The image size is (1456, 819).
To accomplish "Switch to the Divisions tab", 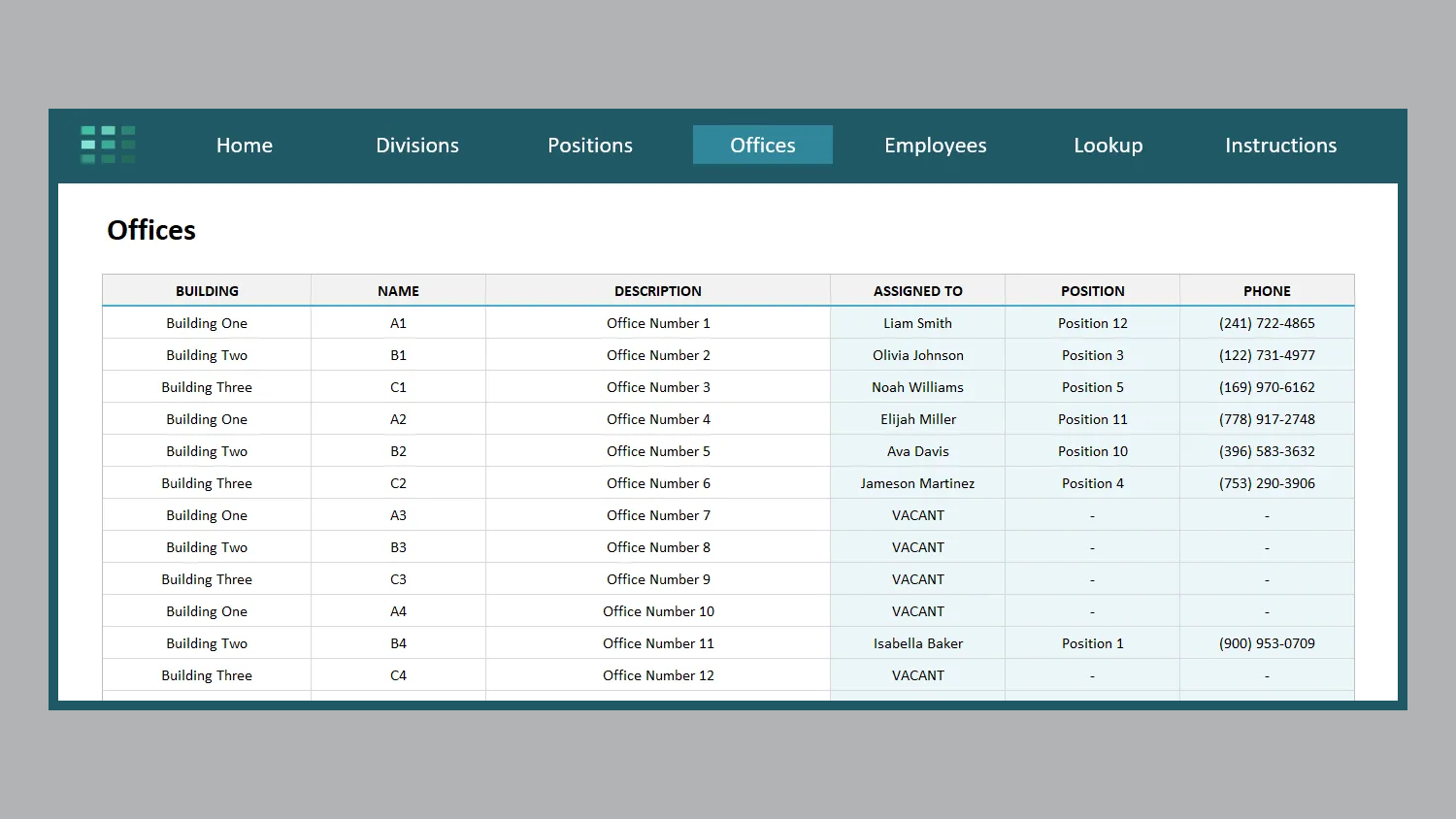I will pyautogui.click(x=417, y=146).
